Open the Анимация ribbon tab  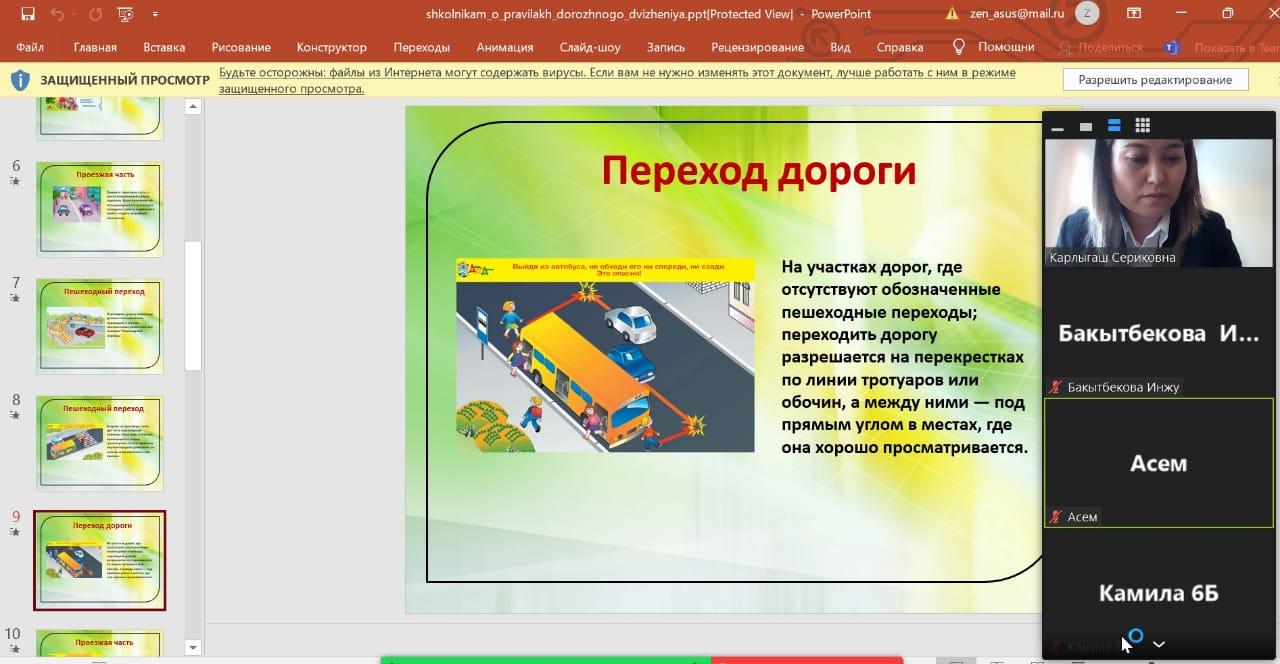[505, 47]
